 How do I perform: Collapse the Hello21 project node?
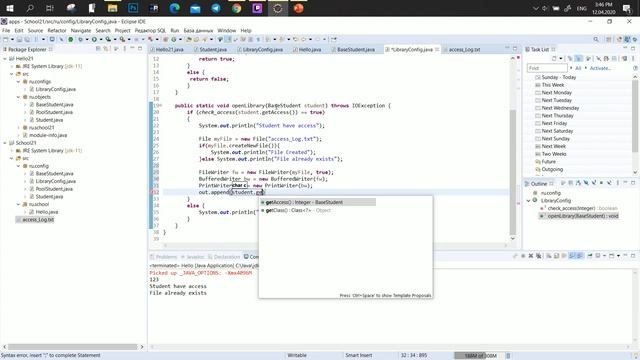coord(5,58)
